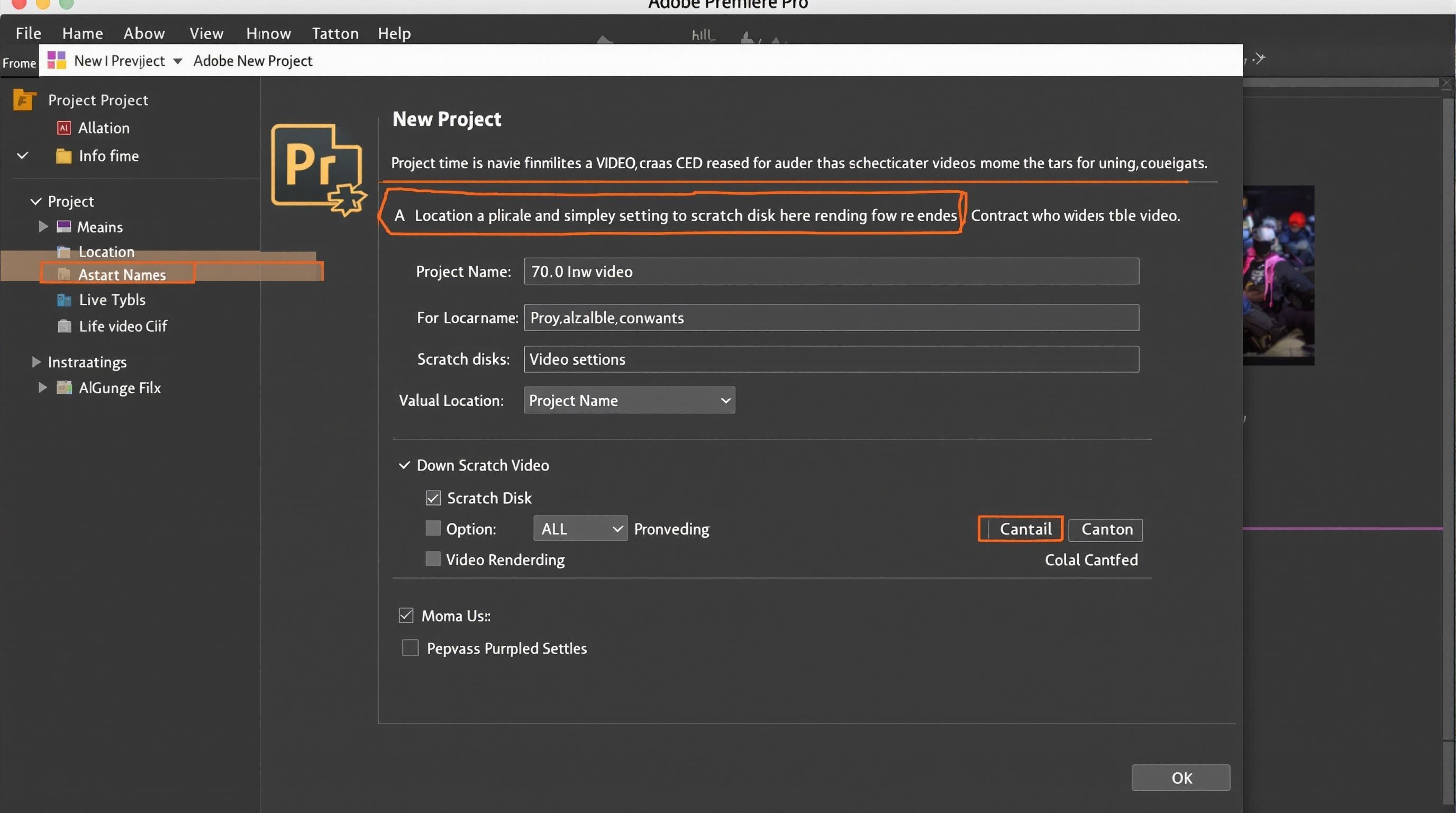Select the Allation tree item
1456x813 pixels.
(x=104, y=128)
